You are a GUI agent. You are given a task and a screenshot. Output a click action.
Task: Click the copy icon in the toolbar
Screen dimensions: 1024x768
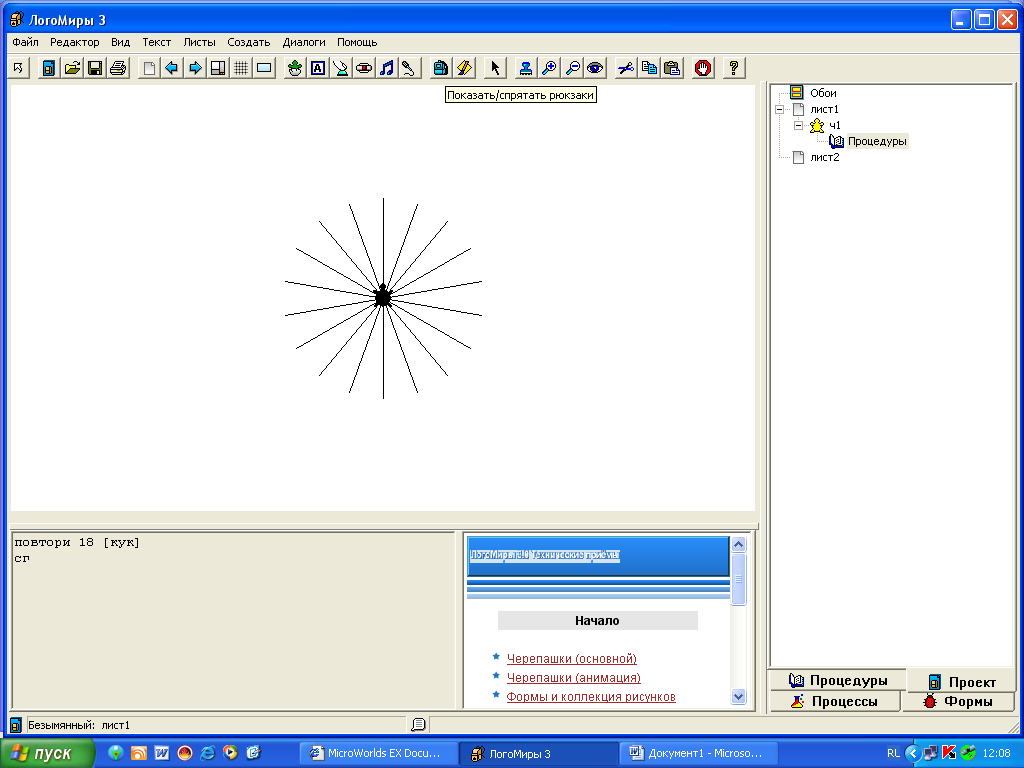click(649, 68)
